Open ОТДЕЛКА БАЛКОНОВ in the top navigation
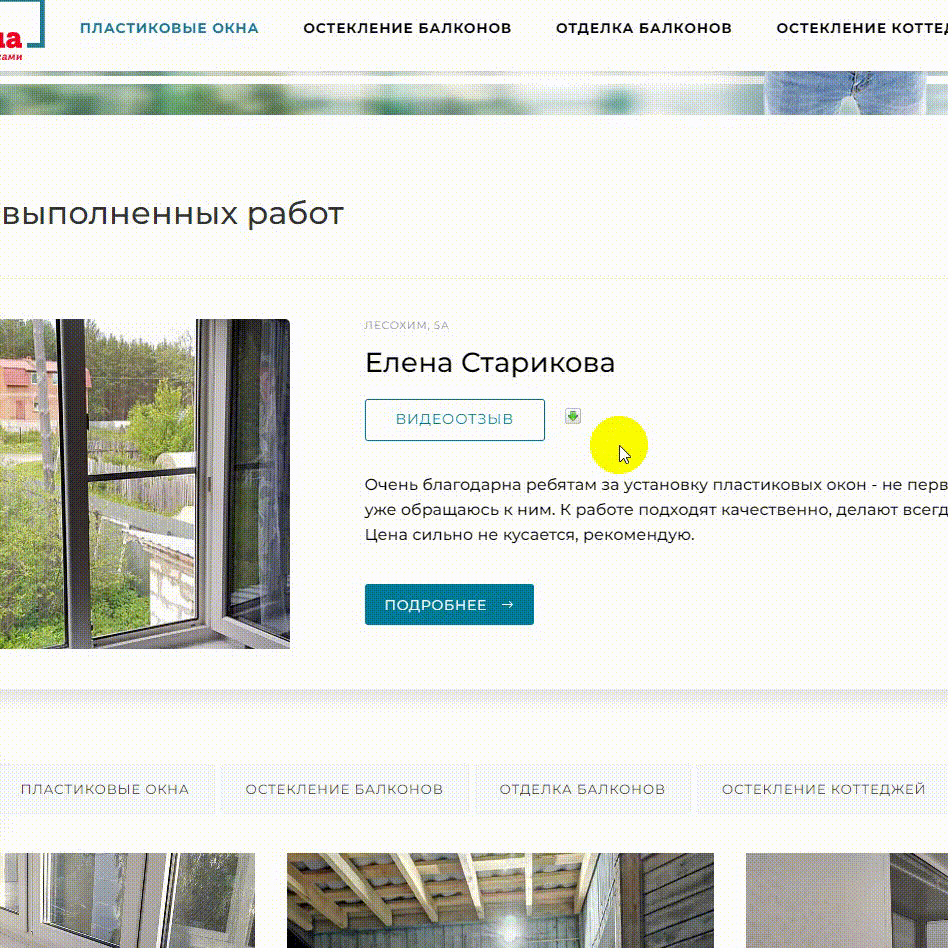 coord(643,28)
